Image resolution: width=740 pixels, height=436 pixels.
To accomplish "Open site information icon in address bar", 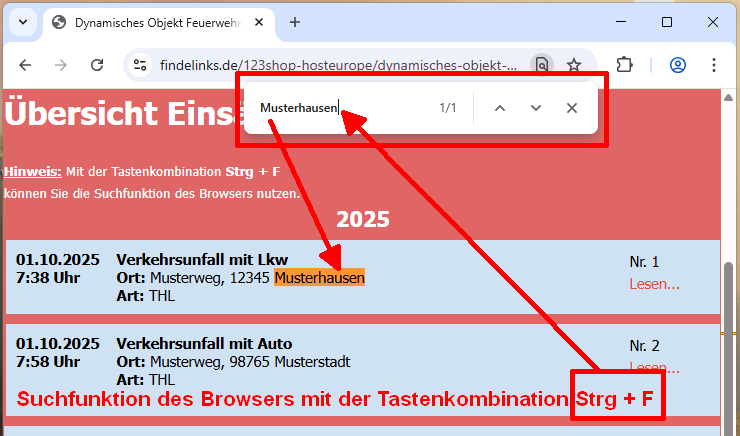I will pos(140,65).
